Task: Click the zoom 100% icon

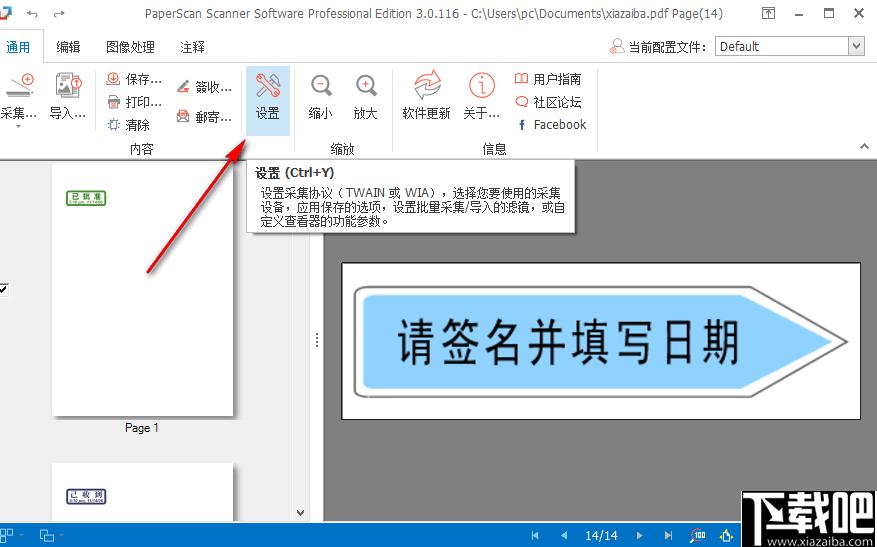Action: tap(698, 535)
